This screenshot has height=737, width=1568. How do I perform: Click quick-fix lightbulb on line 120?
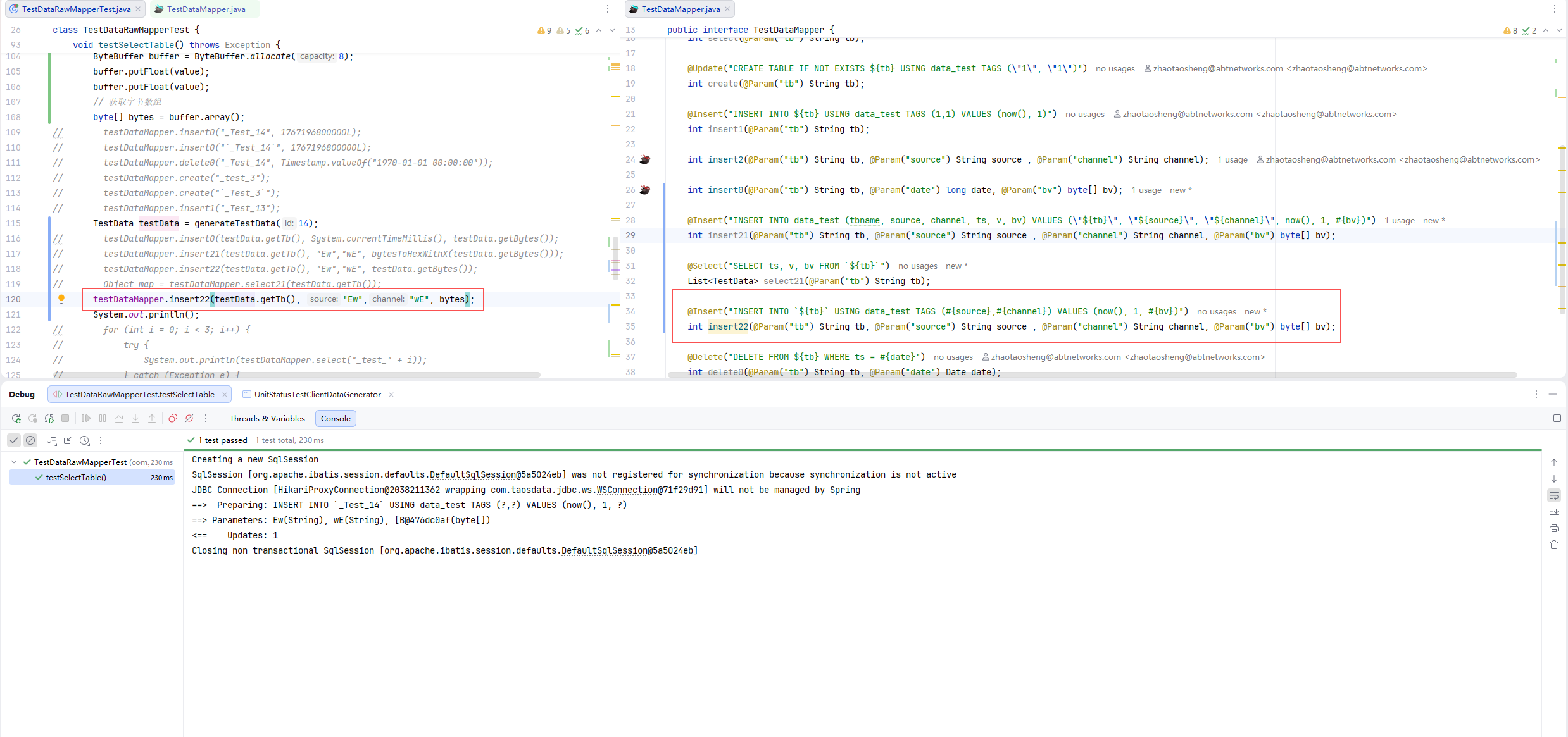point(61,299)
